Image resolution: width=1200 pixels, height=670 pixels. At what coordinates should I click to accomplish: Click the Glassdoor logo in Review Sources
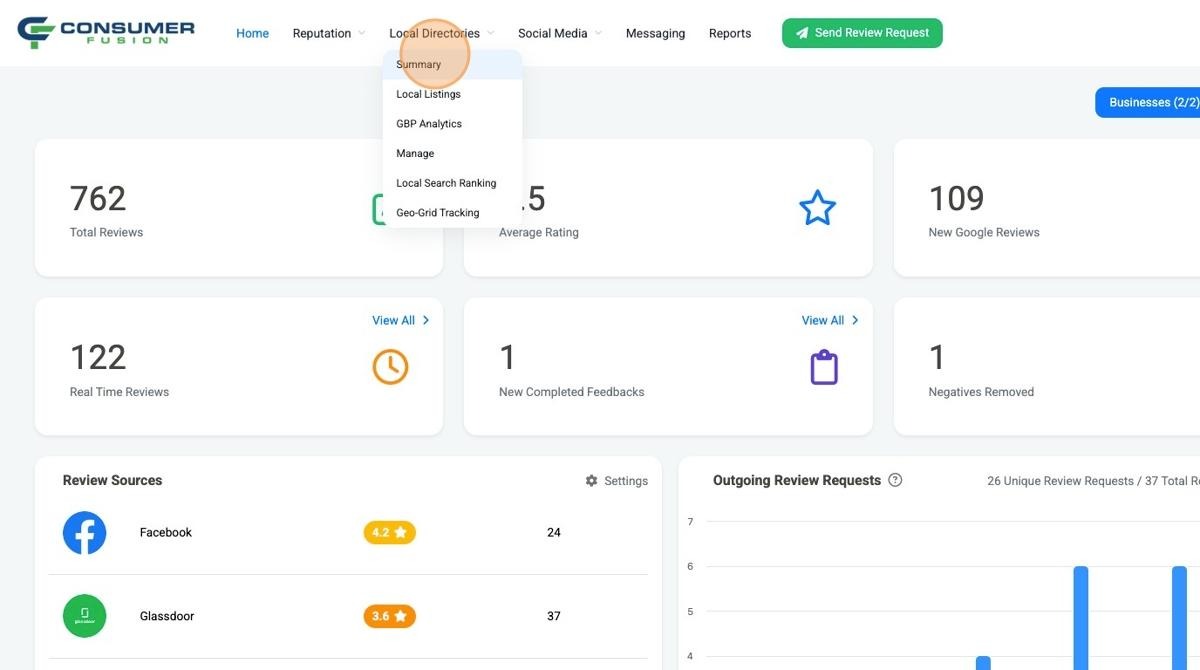point(85,616)
